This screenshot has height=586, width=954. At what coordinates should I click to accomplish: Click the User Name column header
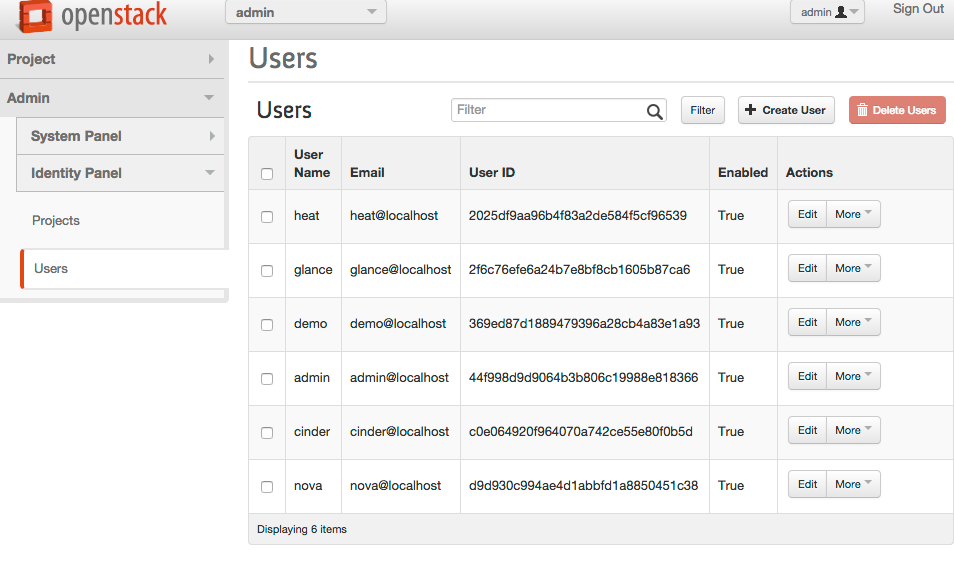coord(312,164)
